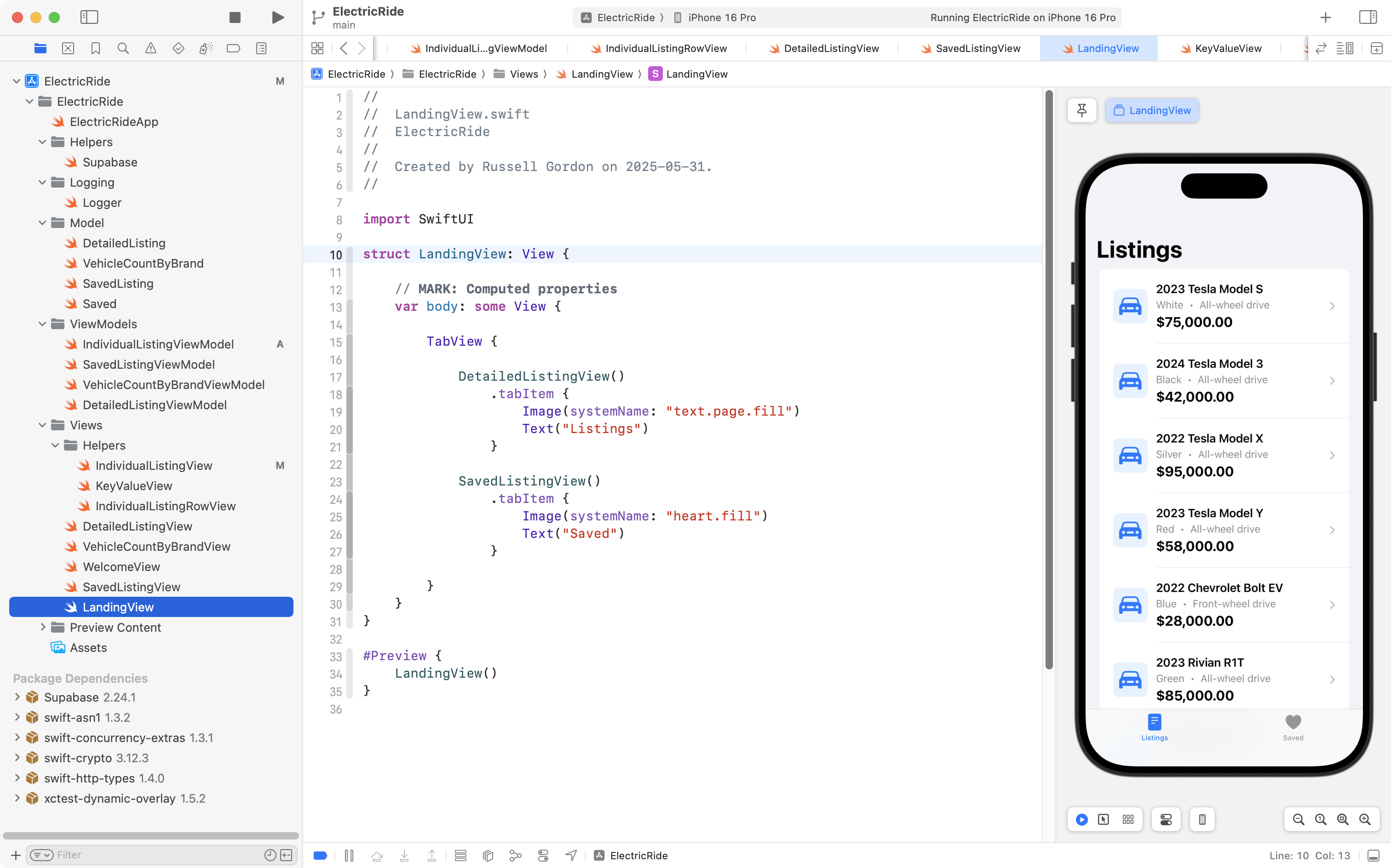Open the WelcomeView file in navigator

click(121, 566)
